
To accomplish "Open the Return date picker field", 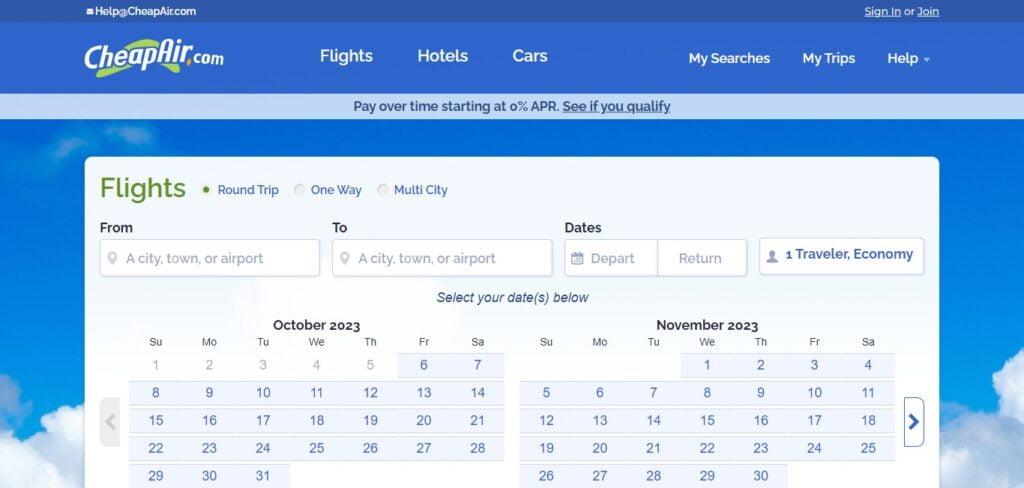I will point(702,258).
